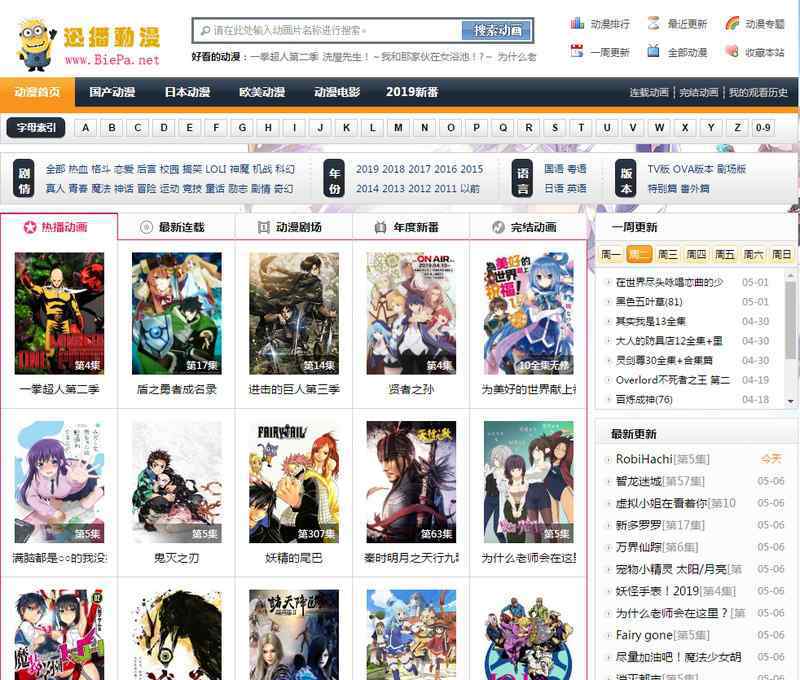
Task: Select 0-9 in letter index
Action: (763, 128)
